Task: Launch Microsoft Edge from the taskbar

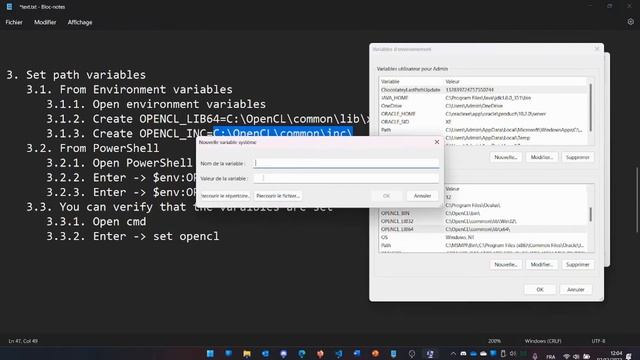Action: [302, 353]
